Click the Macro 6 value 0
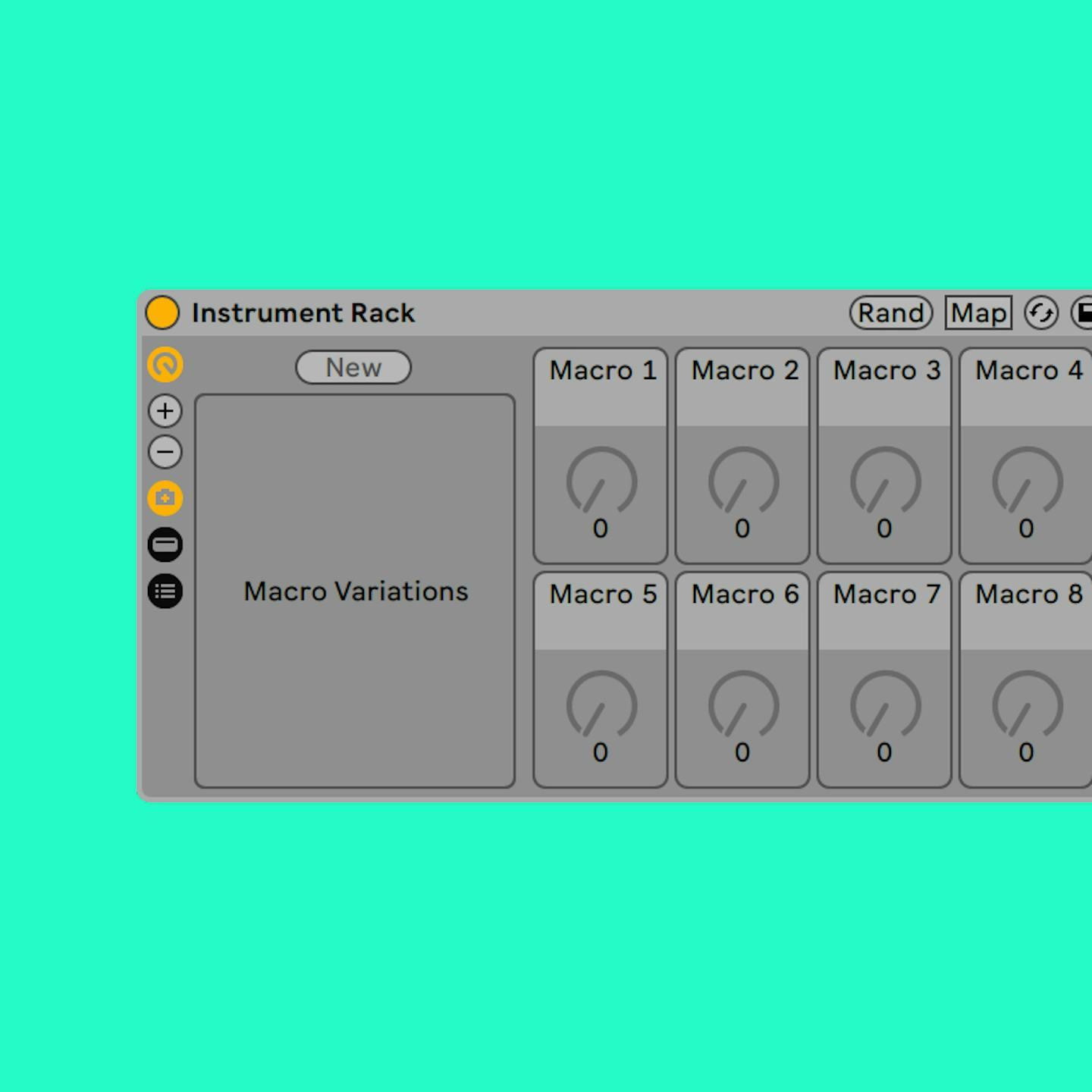This screenshot has height=1092, width=1092. [x=742, y=752]
